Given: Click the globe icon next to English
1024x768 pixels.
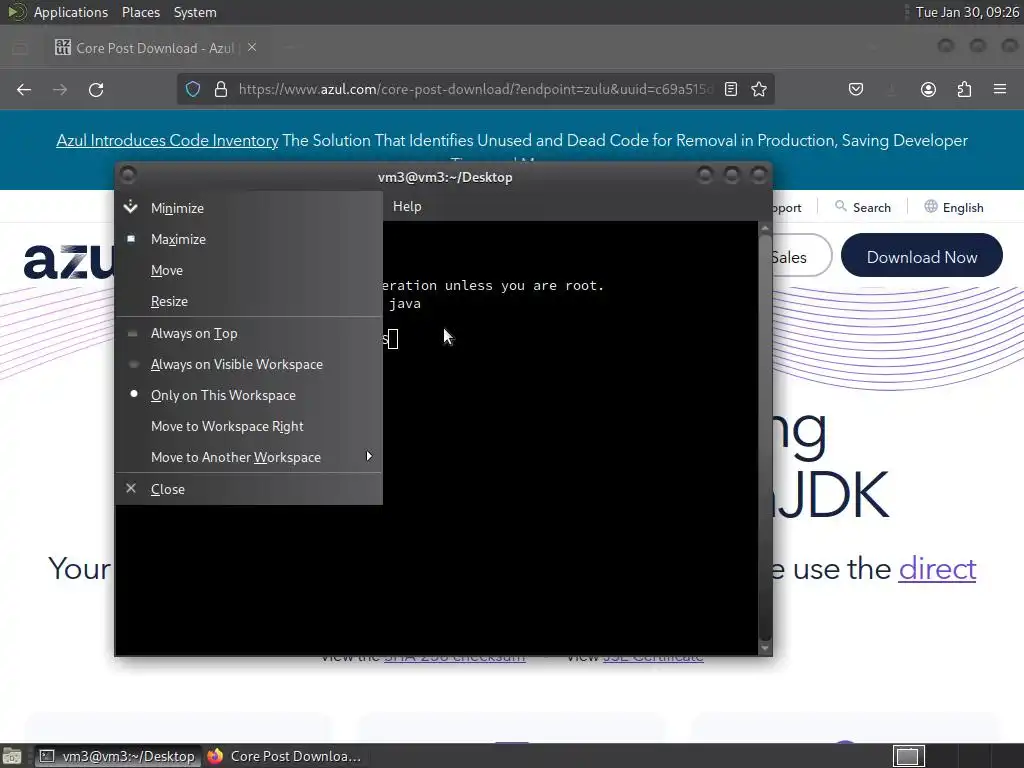Looking at the screenshot, I should [x=931, y=206].
